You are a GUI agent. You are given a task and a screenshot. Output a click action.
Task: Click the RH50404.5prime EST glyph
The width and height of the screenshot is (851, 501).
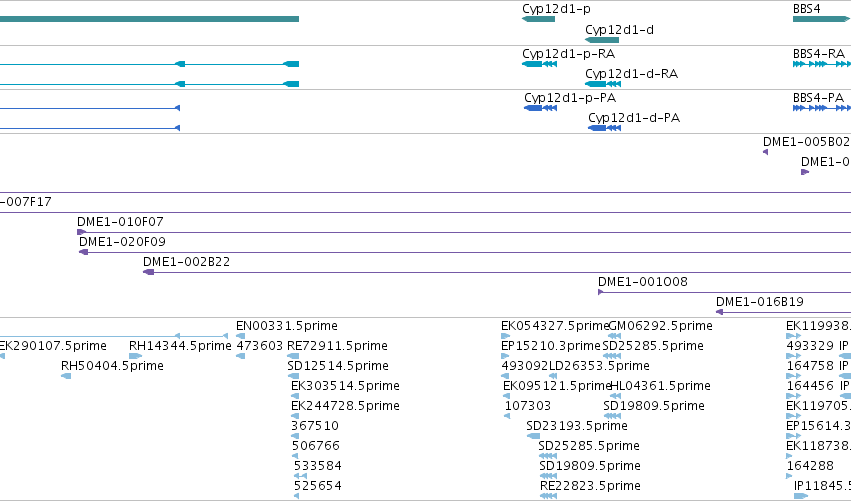click(66, 376)
